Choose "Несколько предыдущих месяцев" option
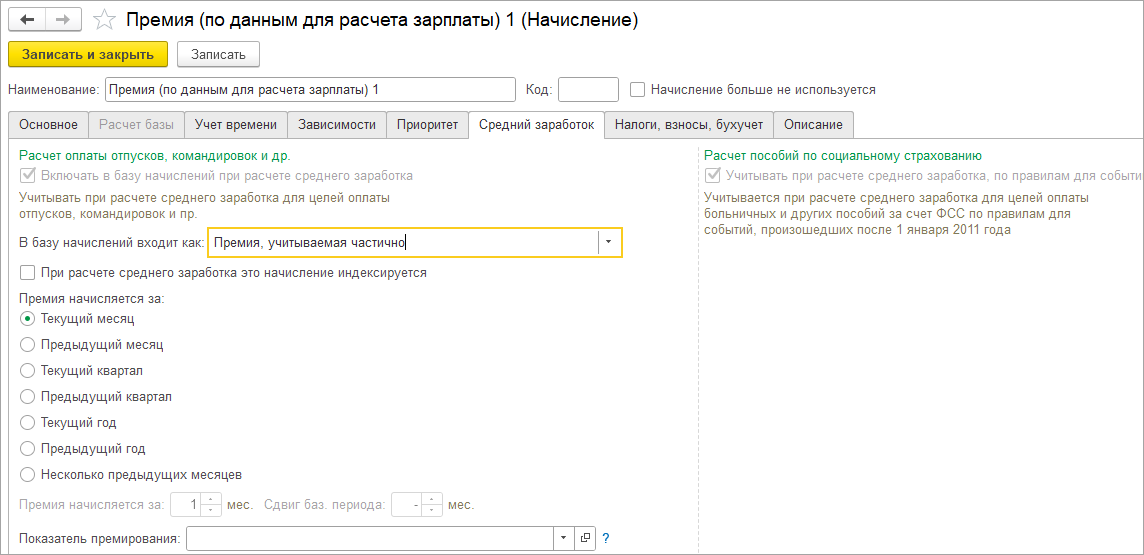The image size is (1144, 555). pos(28,474)
